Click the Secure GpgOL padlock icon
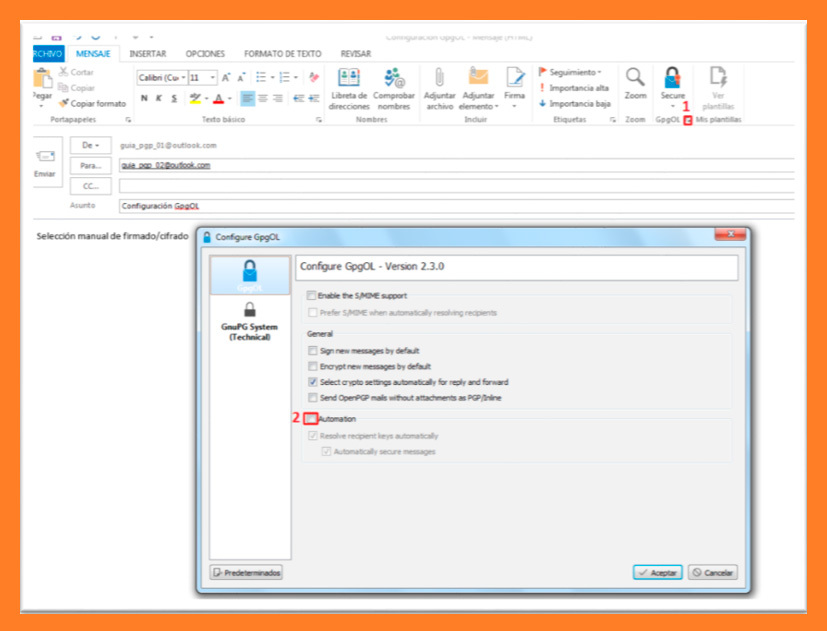This screenshot has height=631, width=827. coord(672,80)
